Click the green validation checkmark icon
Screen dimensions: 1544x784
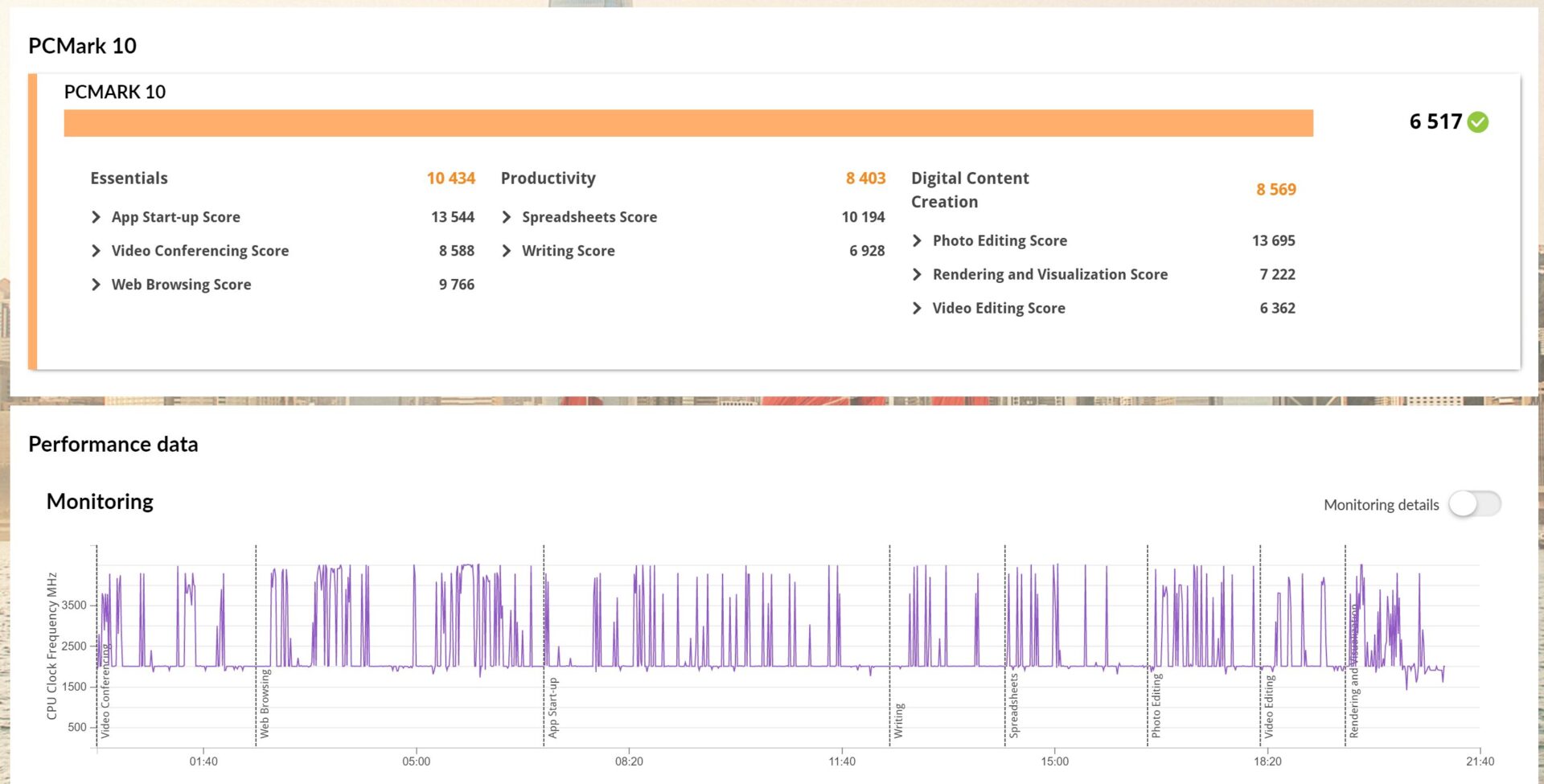[x=1477, y=122]
